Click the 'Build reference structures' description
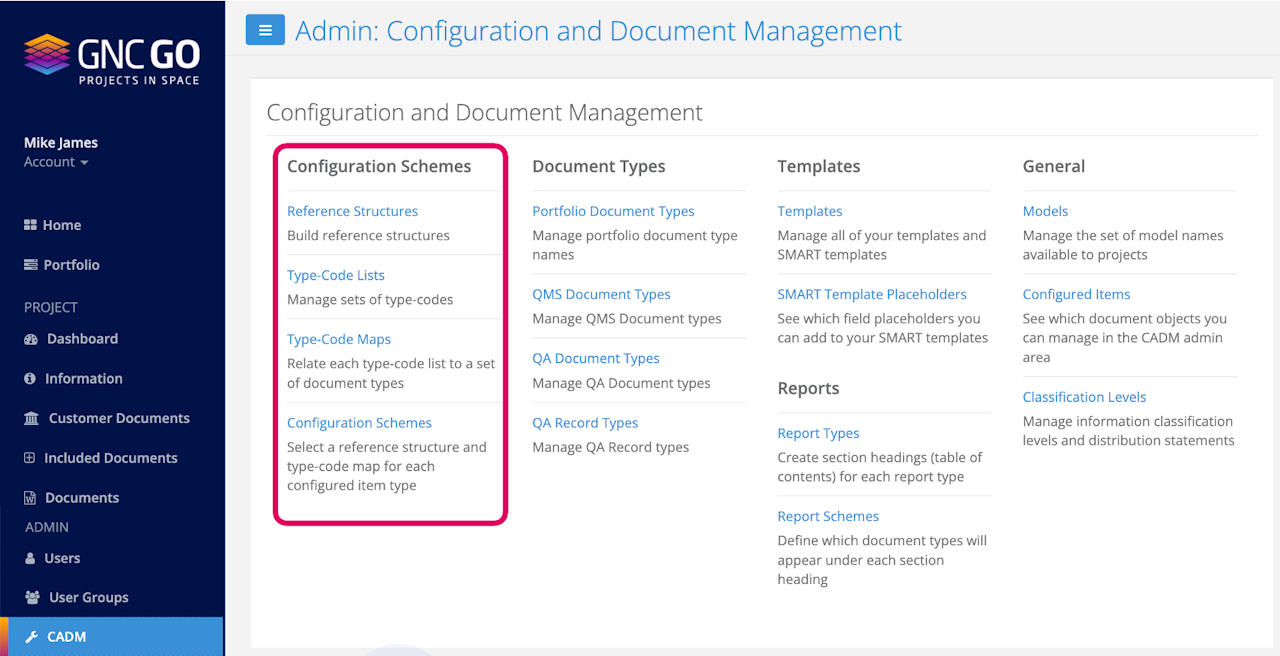This screenshot has height=656, width=1280. 368,236
